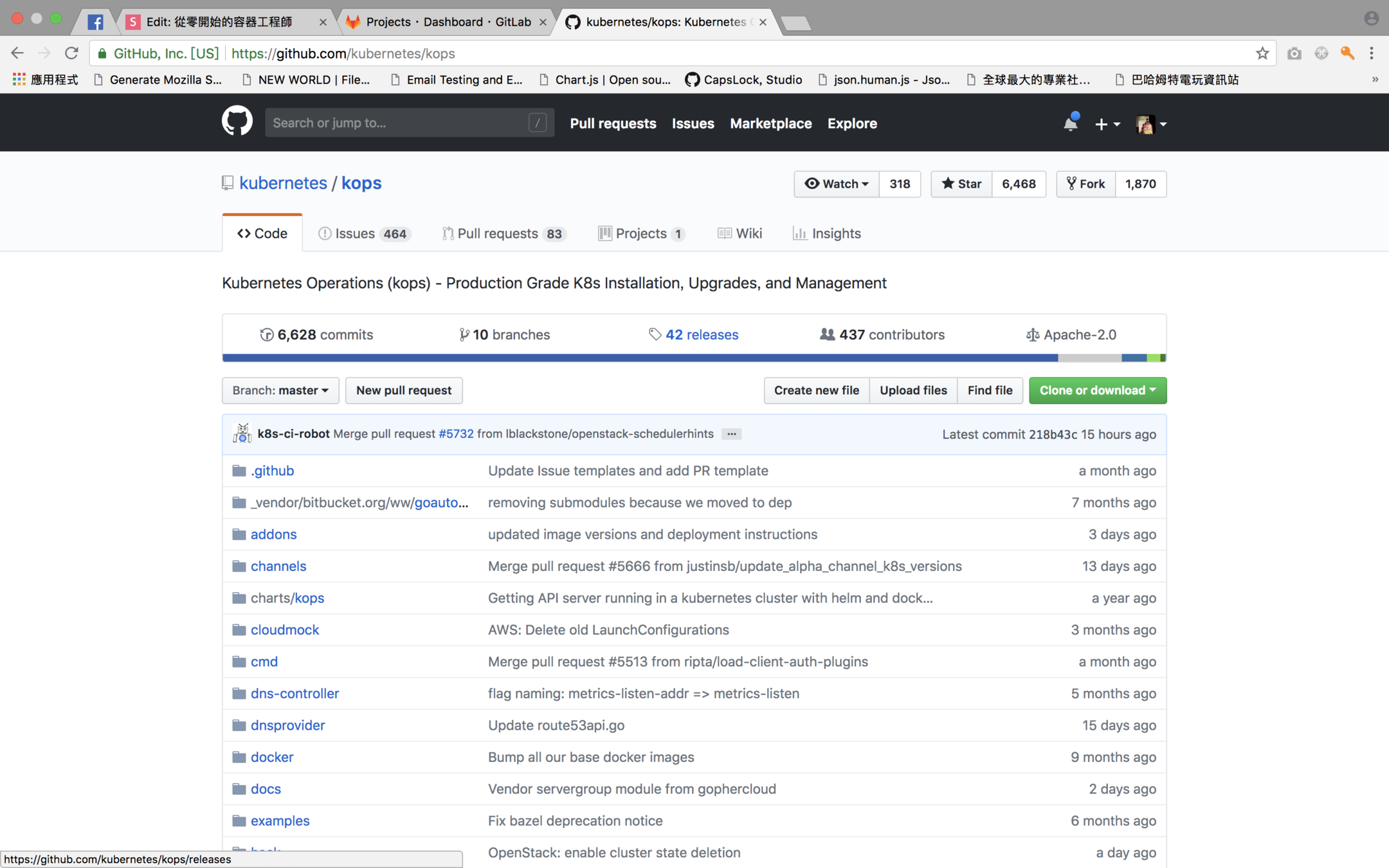
Task: Click Upload files
Action: 913,390
